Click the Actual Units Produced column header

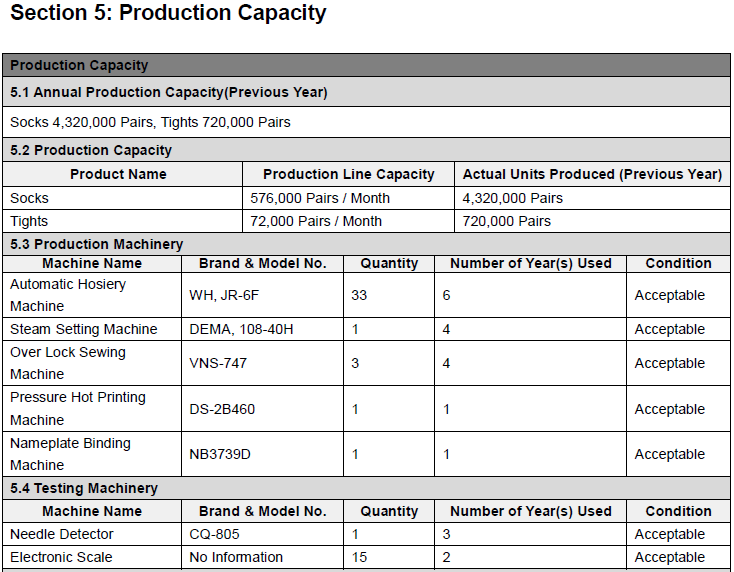591,174
